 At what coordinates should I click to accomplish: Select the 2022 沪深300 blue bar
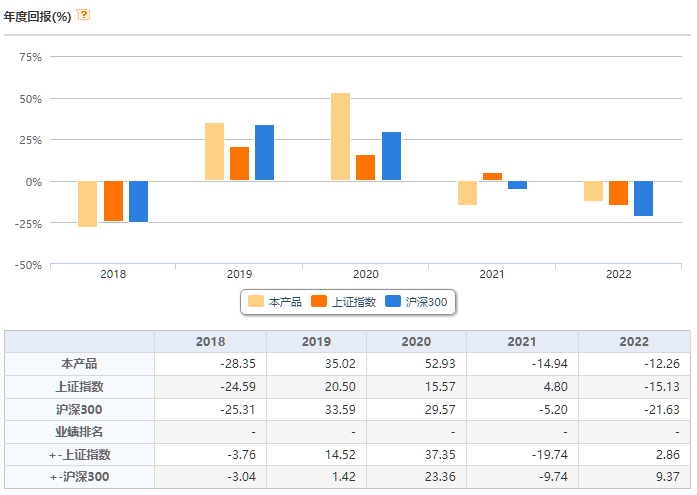coord(643,198)
